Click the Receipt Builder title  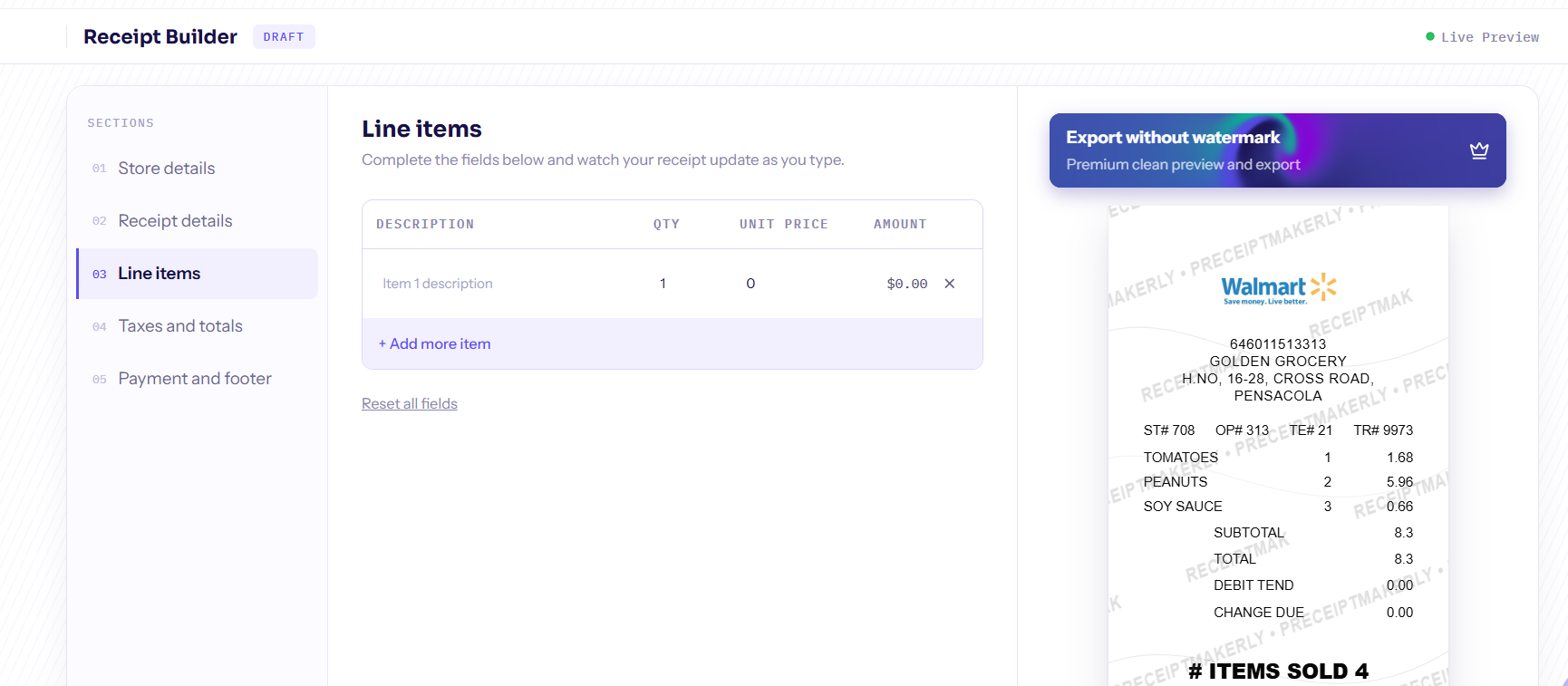point(160,37)
